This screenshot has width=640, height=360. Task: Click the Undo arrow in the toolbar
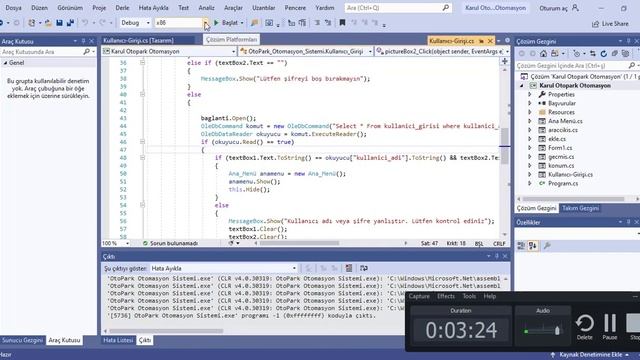(x=84, y=23)
